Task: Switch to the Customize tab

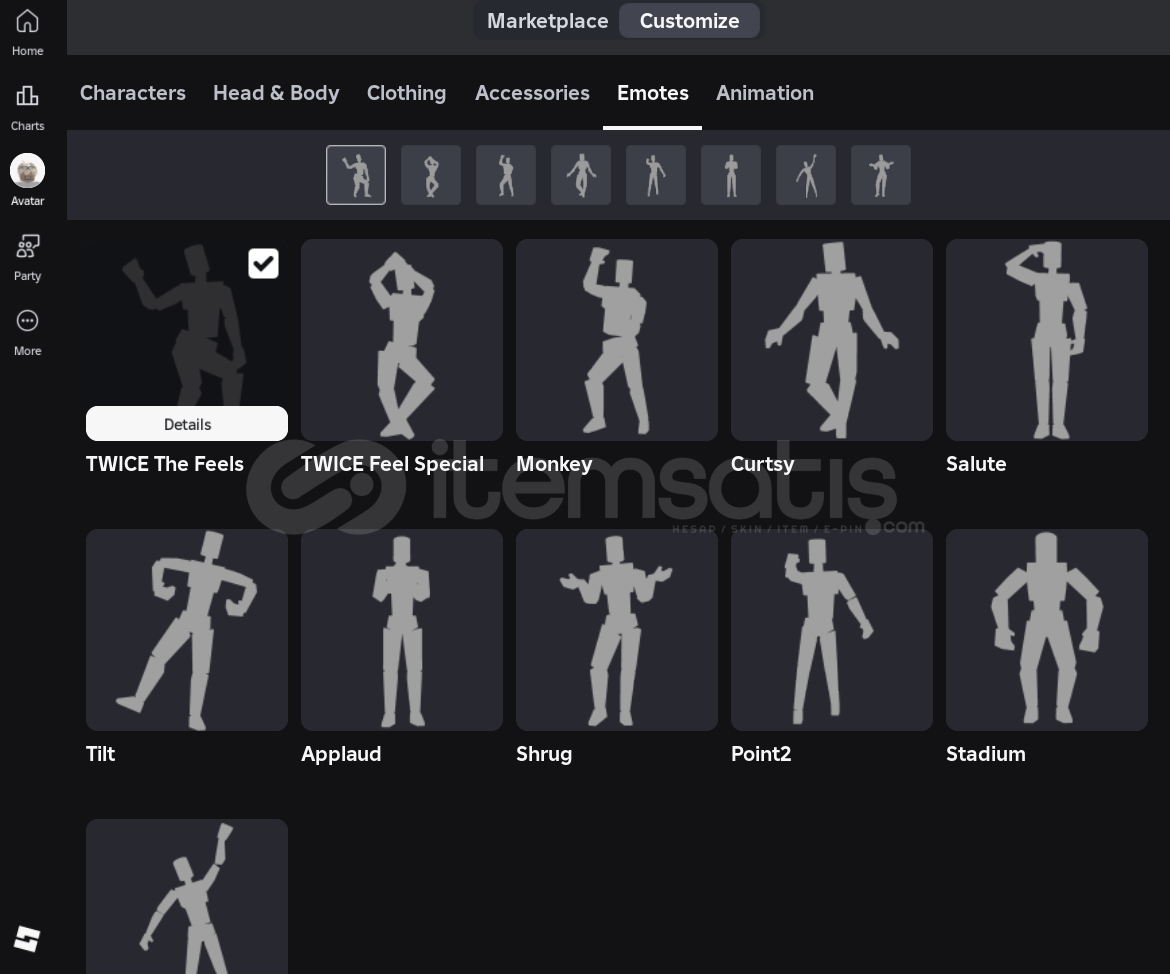Action: tap(689, 21)
